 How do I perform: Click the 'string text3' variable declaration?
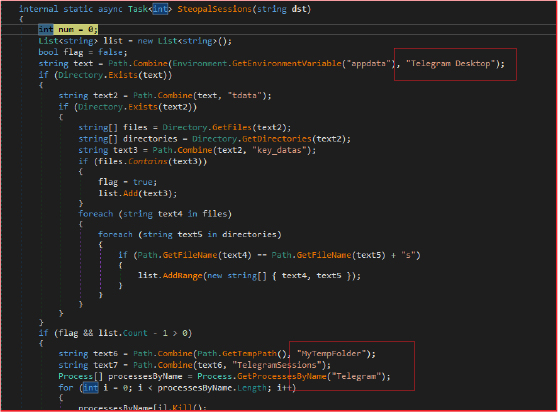click(108, 150)
